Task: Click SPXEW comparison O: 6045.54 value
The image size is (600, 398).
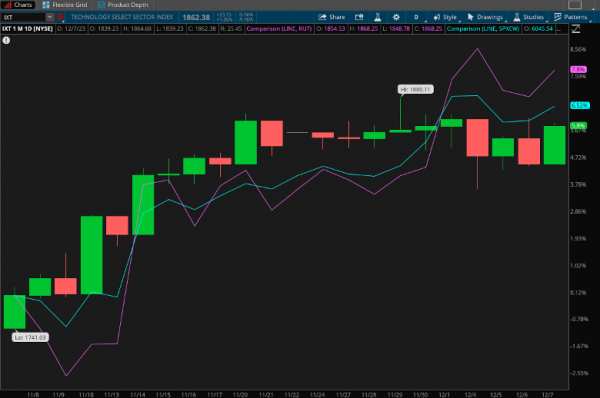Action: point(538,29)
